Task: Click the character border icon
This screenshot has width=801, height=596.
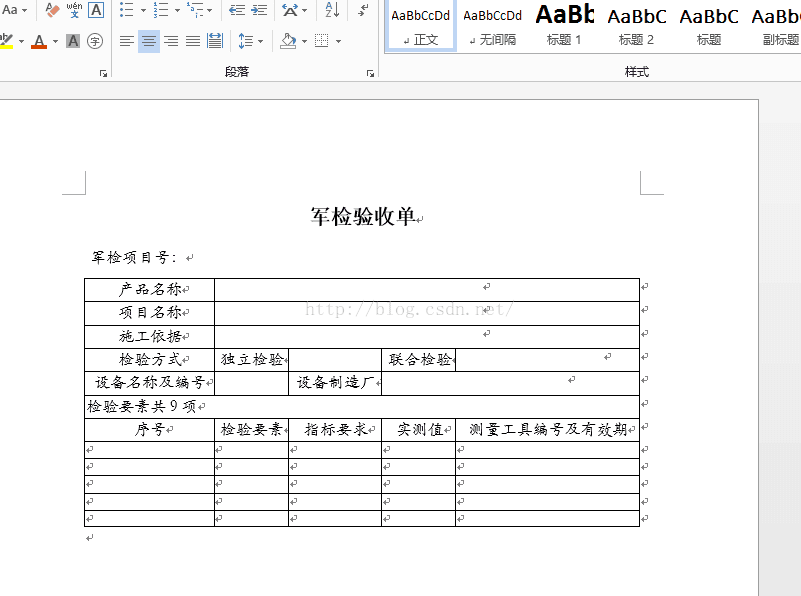Action: [x=96, y=10]
